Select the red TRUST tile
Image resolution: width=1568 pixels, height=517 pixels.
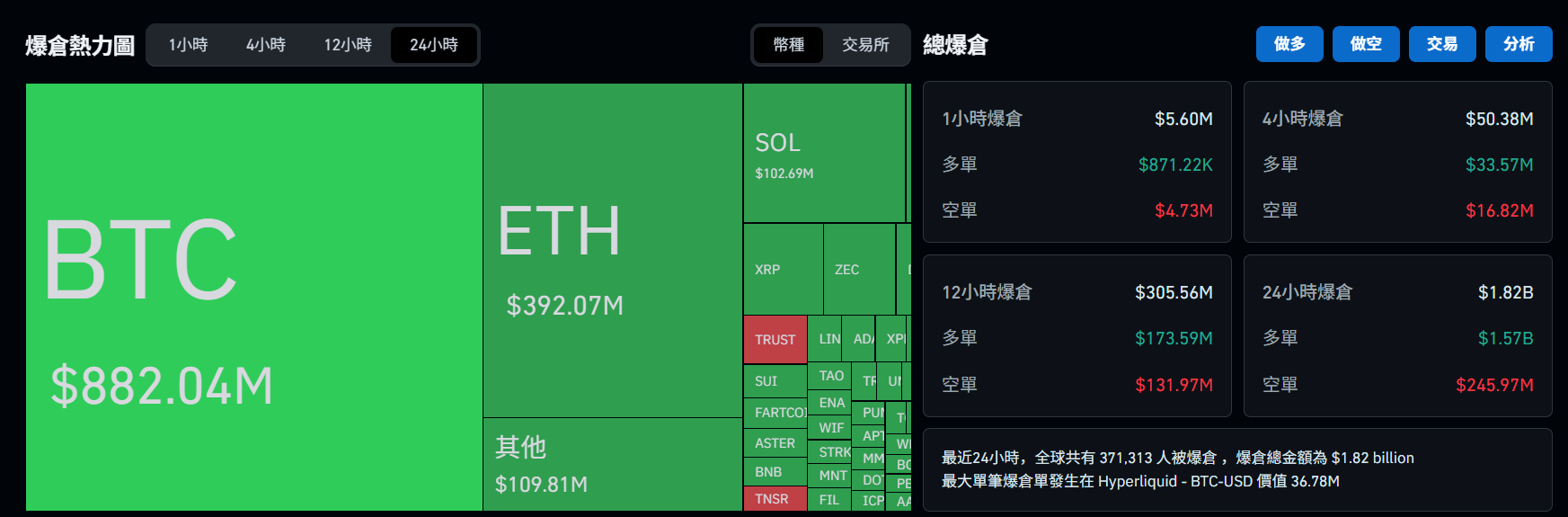click(x=775, y=340)
